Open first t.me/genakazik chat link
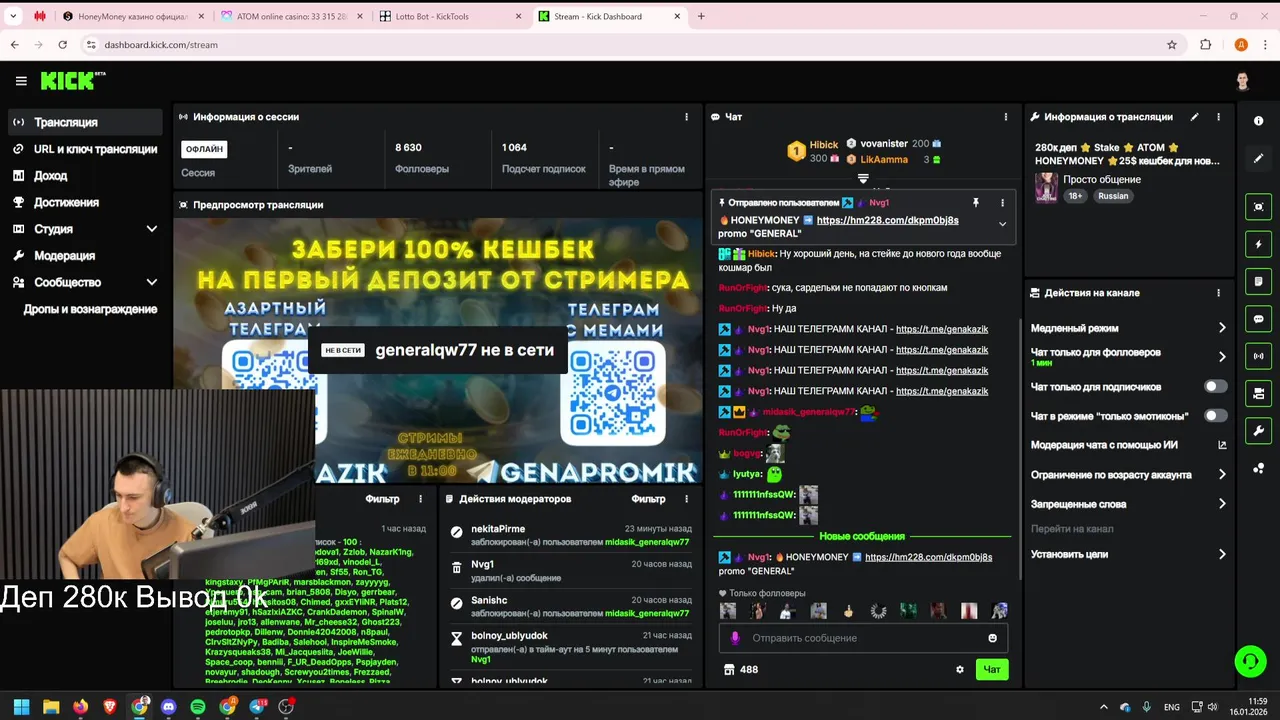 click(x=942, y=329)
